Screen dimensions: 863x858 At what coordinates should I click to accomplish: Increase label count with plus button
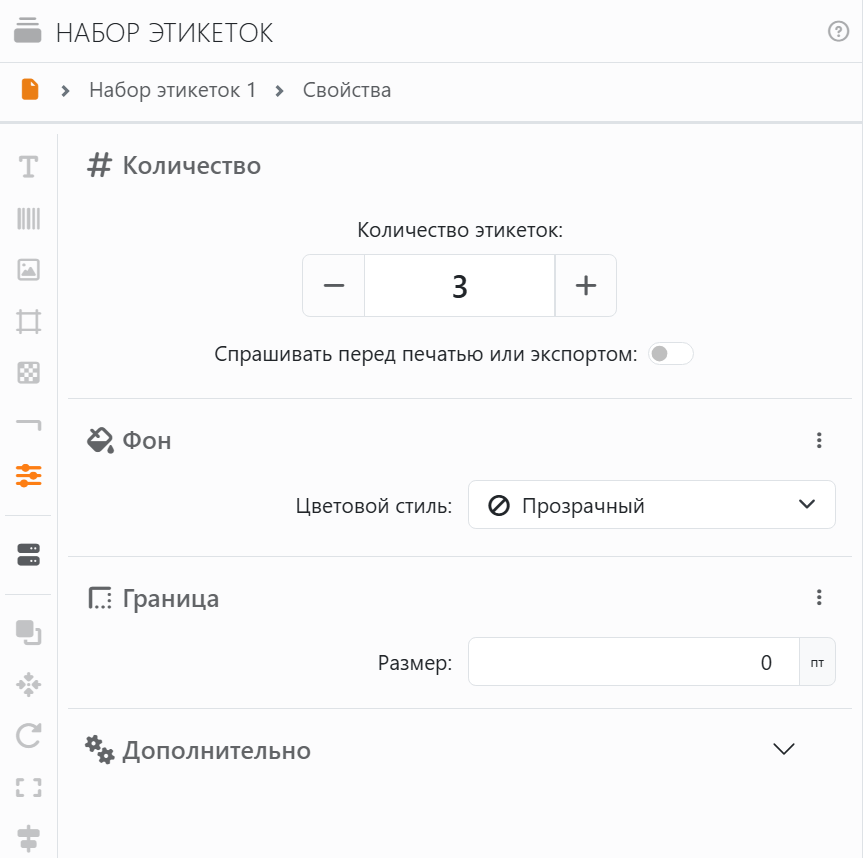click(586, 286)
